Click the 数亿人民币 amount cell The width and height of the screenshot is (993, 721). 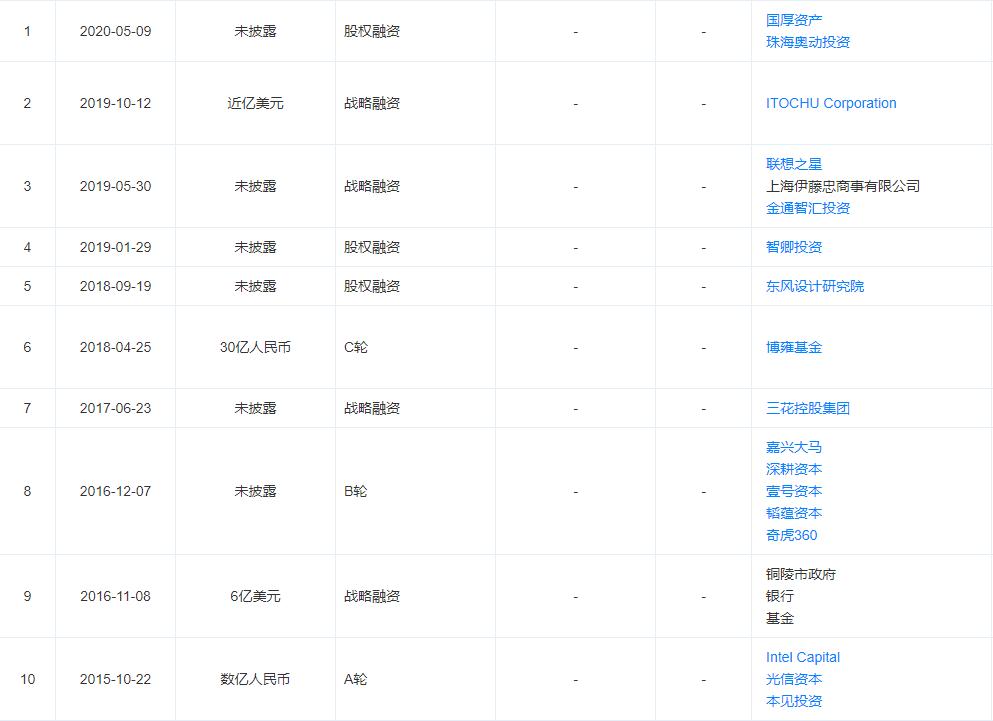[x=255, y=679]
